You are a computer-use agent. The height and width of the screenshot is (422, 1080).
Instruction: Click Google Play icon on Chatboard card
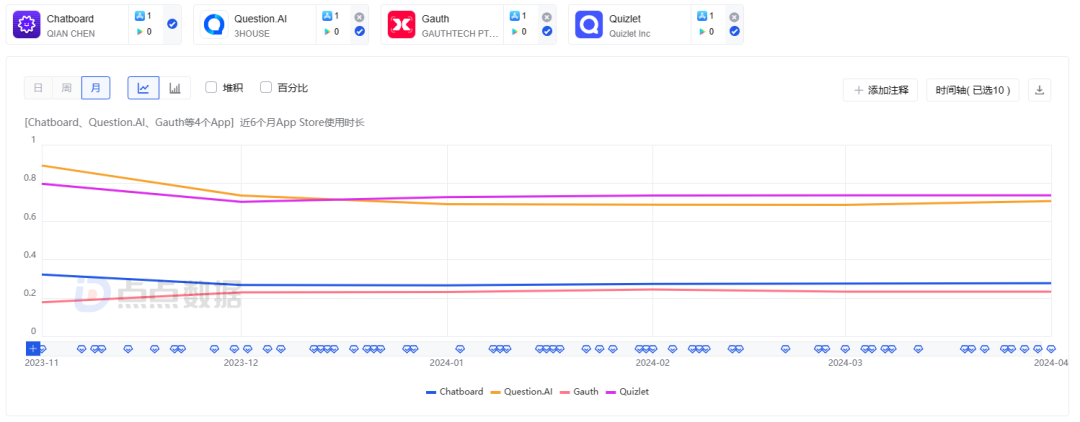point(140,32)
